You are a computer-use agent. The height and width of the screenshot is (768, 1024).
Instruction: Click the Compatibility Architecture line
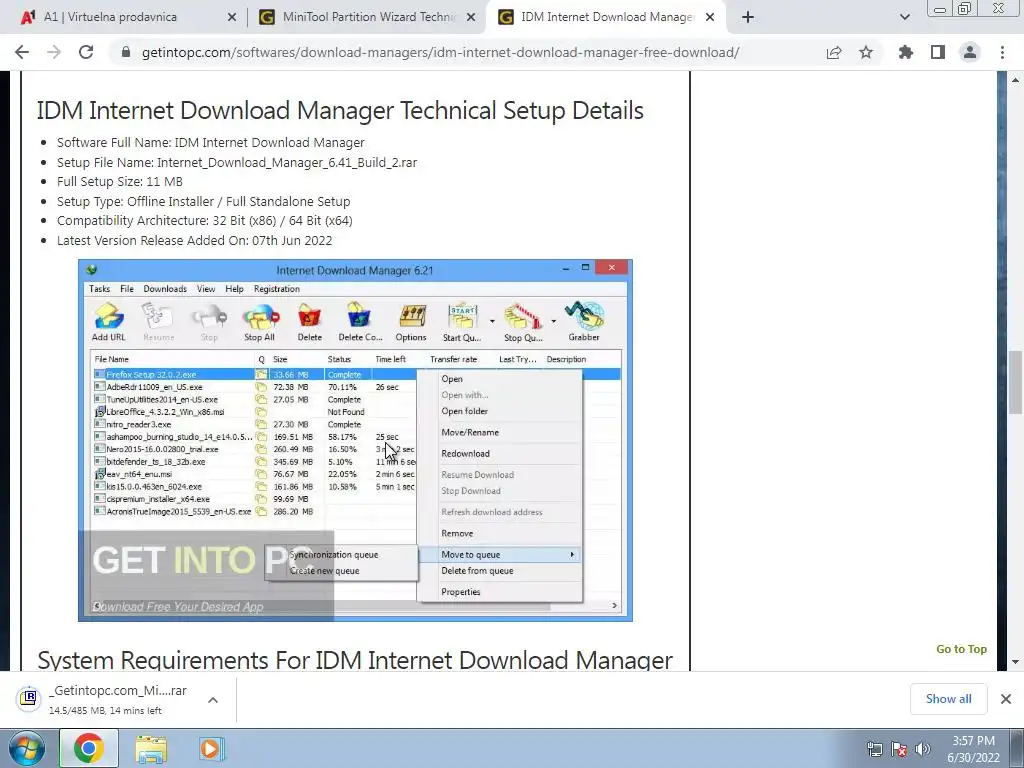point(204,221)
